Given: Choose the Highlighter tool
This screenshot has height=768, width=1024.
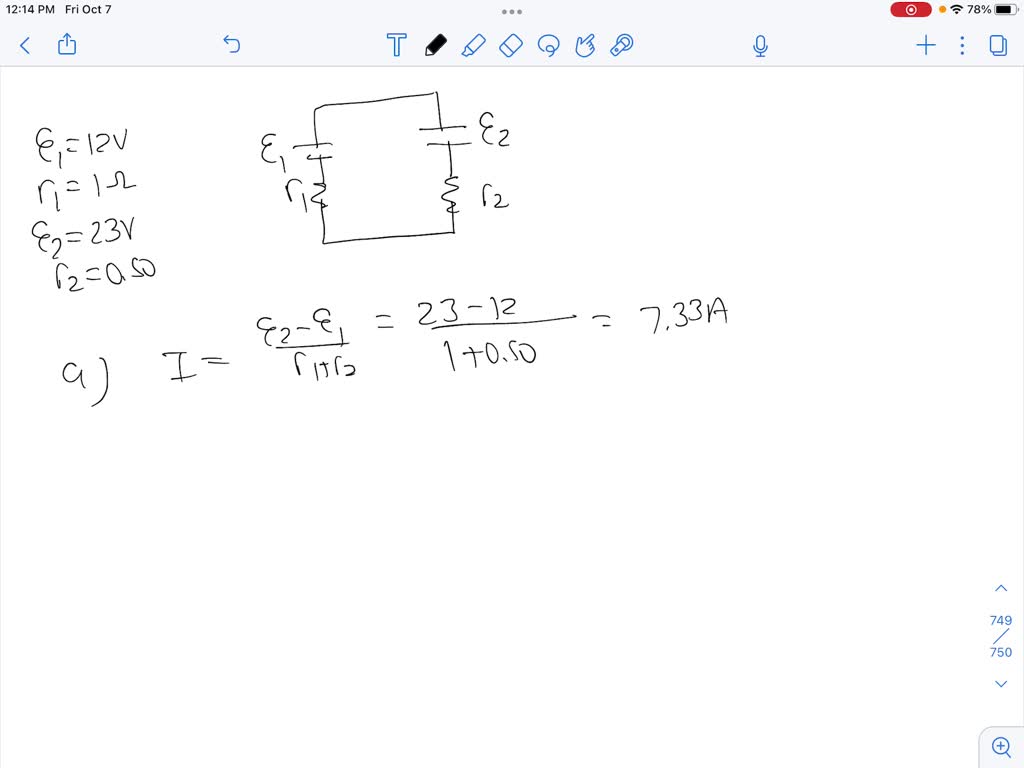Looking at the screenshot, I should [x=474, y=45].
